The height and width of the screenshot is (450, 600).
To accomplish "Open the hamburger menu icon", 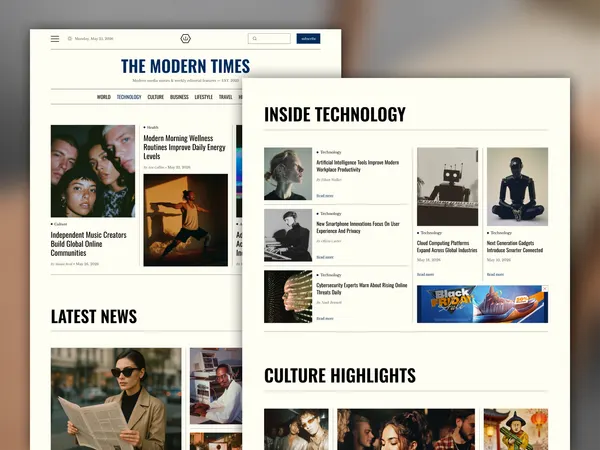I will [x=55, y=39].
